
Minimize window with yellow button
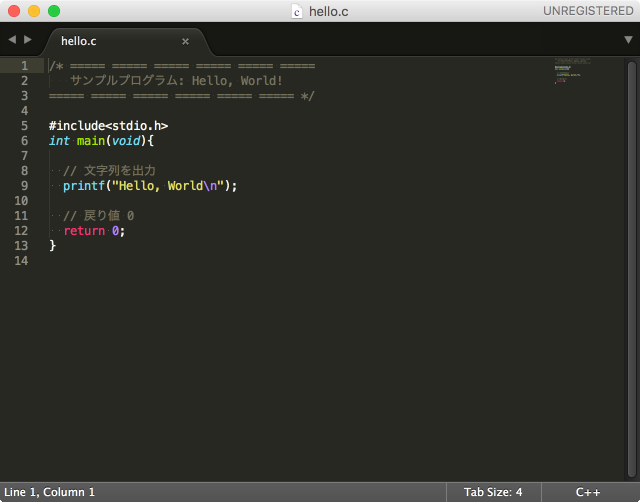pos(34,11)
